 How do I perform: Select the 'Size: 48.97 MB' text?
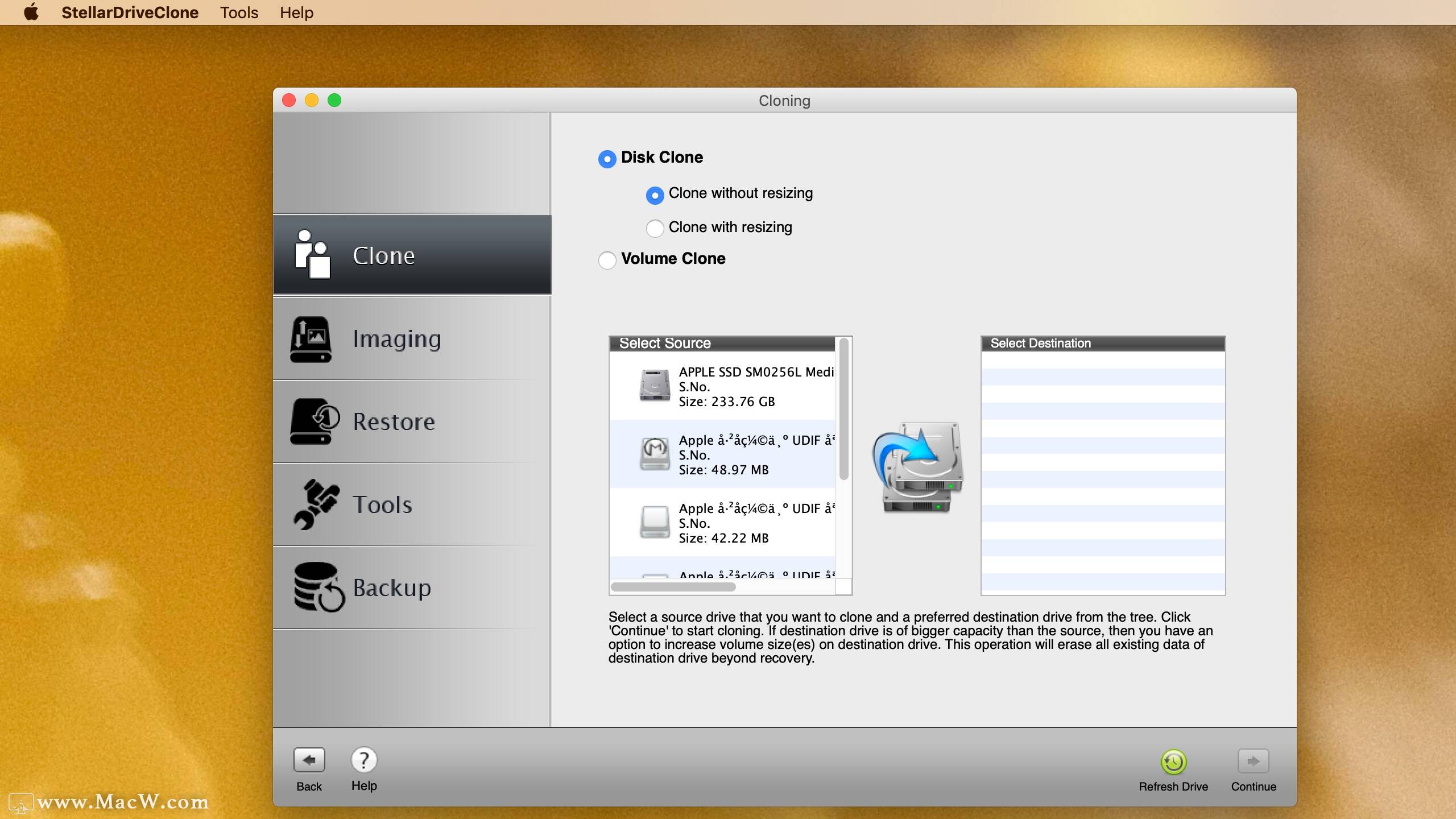coord(723,470)
